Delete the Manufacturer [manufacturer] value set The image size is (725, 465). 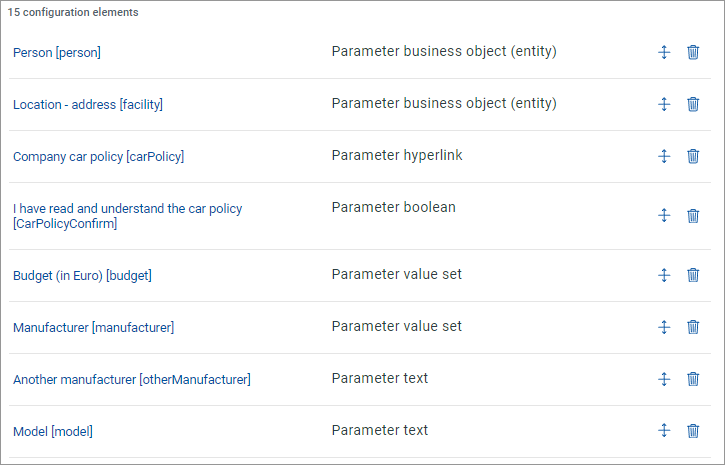693,327
